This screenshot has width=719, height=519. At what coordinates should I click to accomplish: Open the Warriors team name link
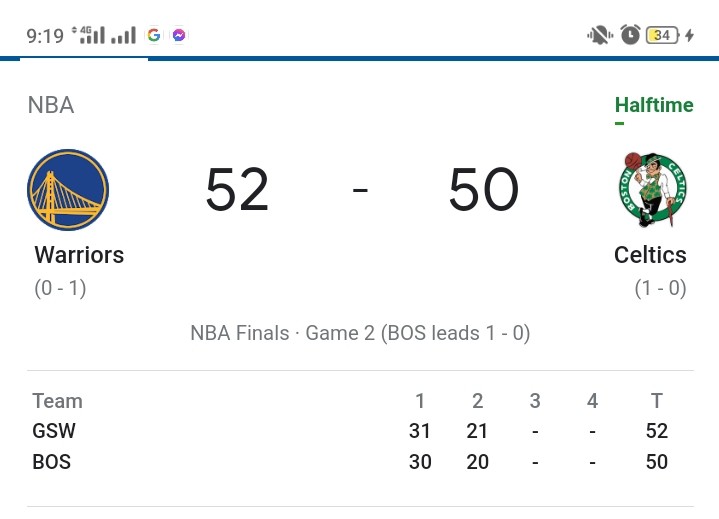pyautogui.click(x=79, y=255)
